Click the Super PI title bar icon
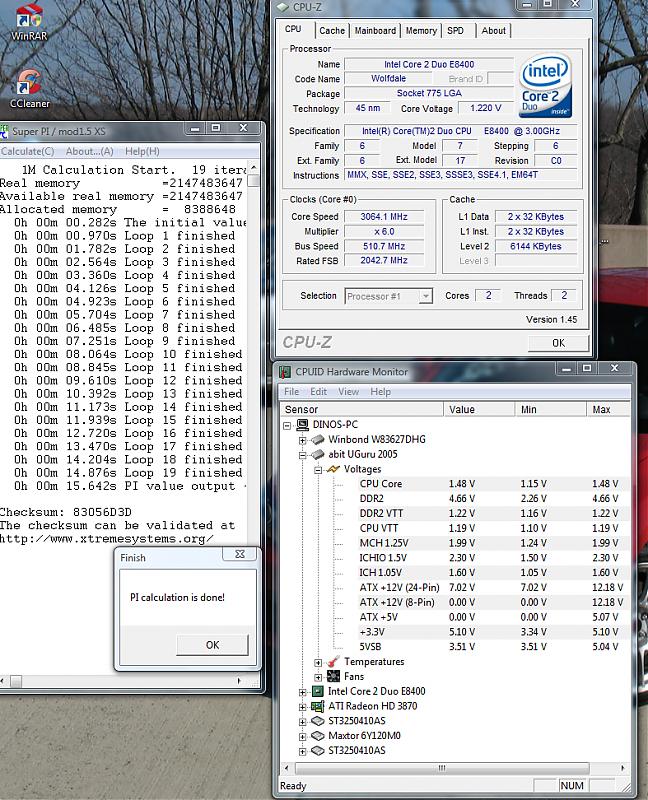 [x=4, y=131]
